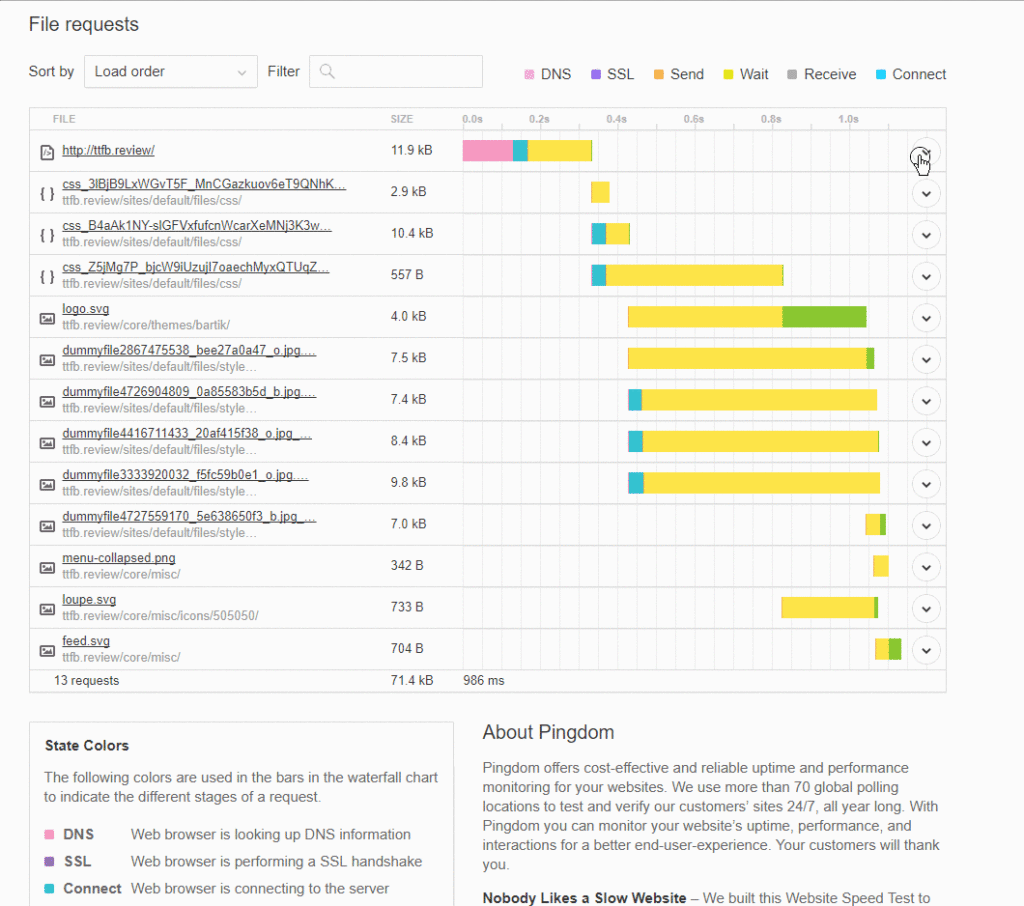Click the 986 ms total time

pos(484,681)
